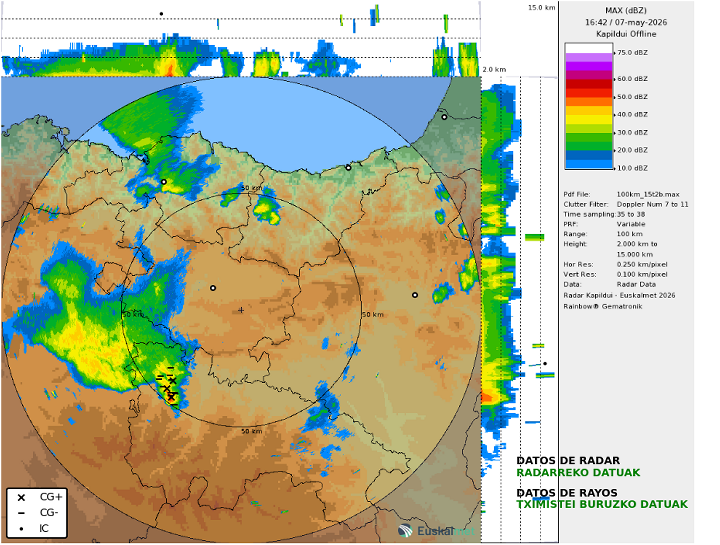Screen dimensions: 720x545
Task: Click the light blue band above 10.0 dBZ
Action: pyautogui.click(x=589, y=164)
